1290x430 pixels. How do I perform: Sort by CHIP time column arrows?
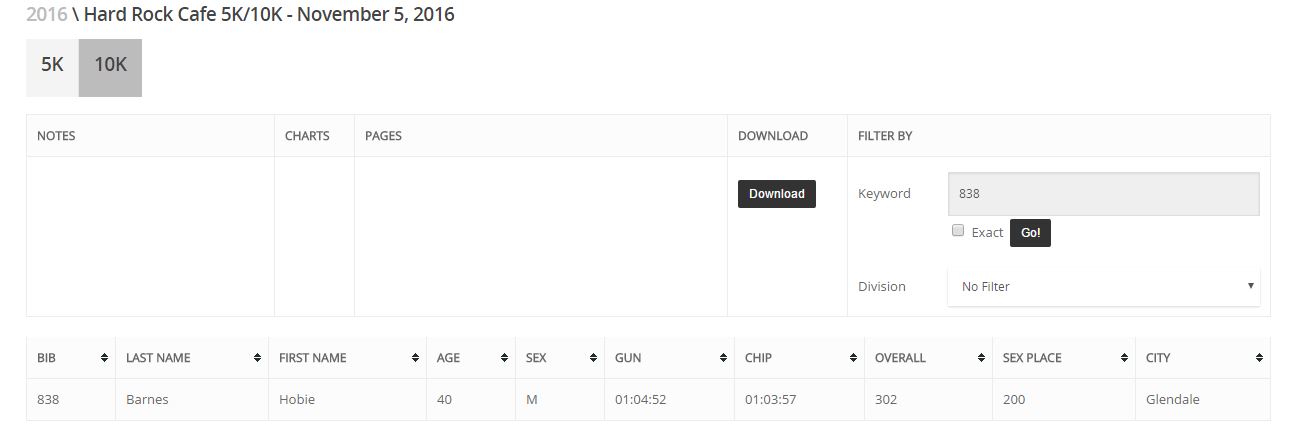coord(853,358)
